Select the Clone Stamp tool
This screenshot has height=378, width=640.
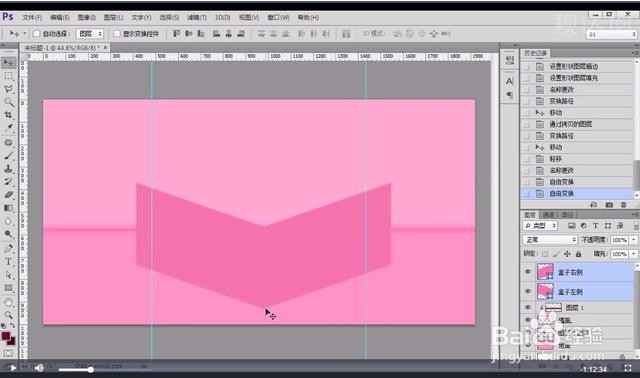(x=8, y=168)
